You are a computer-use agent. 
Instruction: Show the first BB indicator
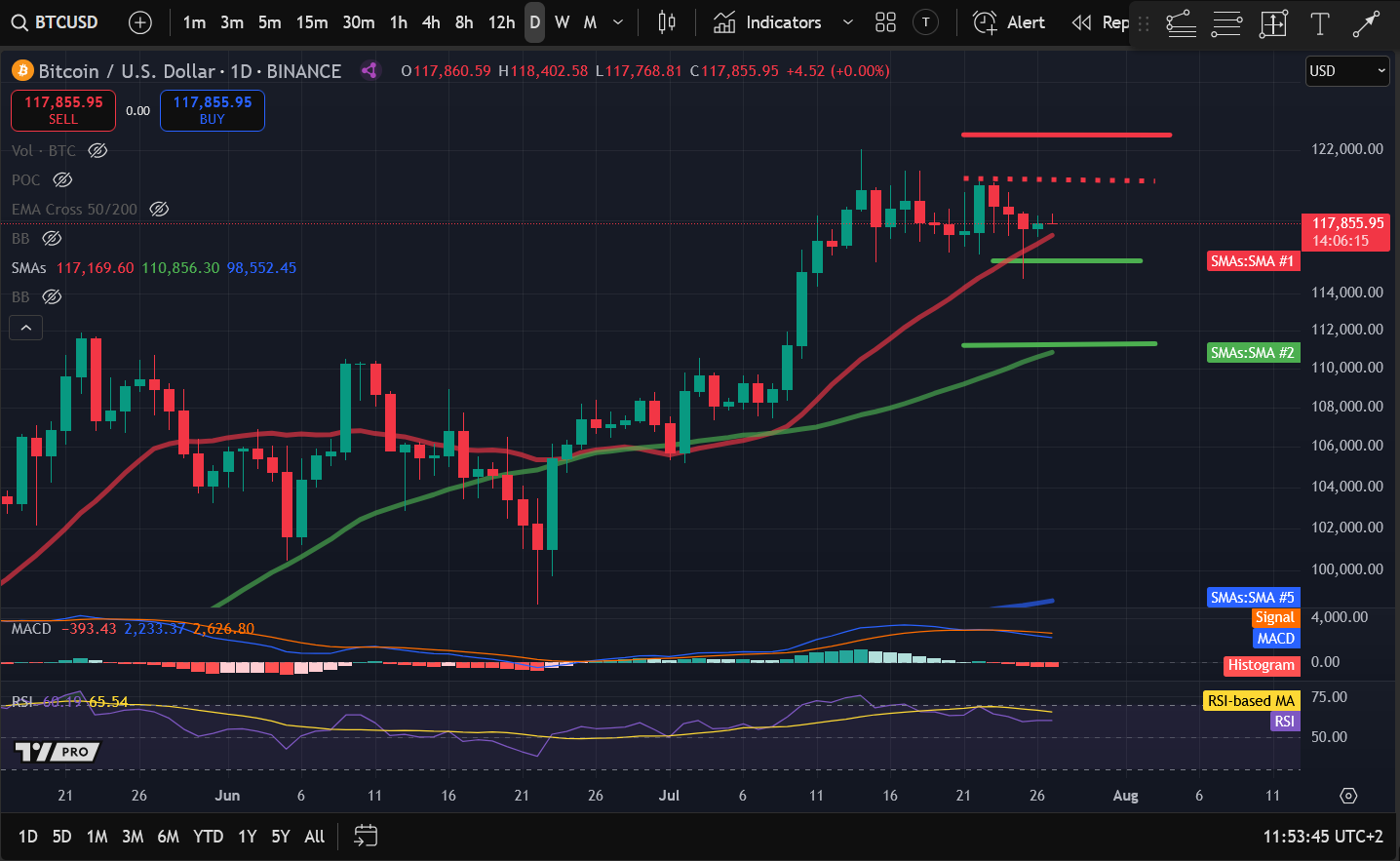click(x=52, y=238)
